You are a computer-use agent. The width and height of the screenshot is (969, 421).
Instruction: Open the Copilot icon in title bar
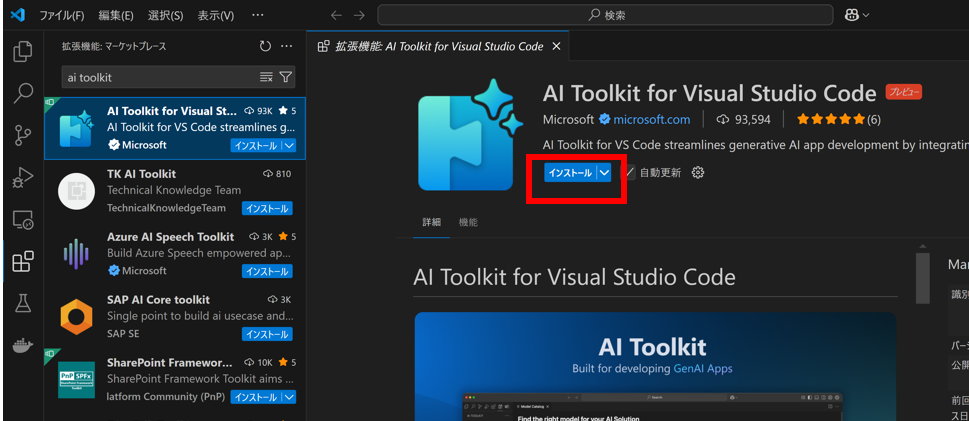[x=852, y=15]
